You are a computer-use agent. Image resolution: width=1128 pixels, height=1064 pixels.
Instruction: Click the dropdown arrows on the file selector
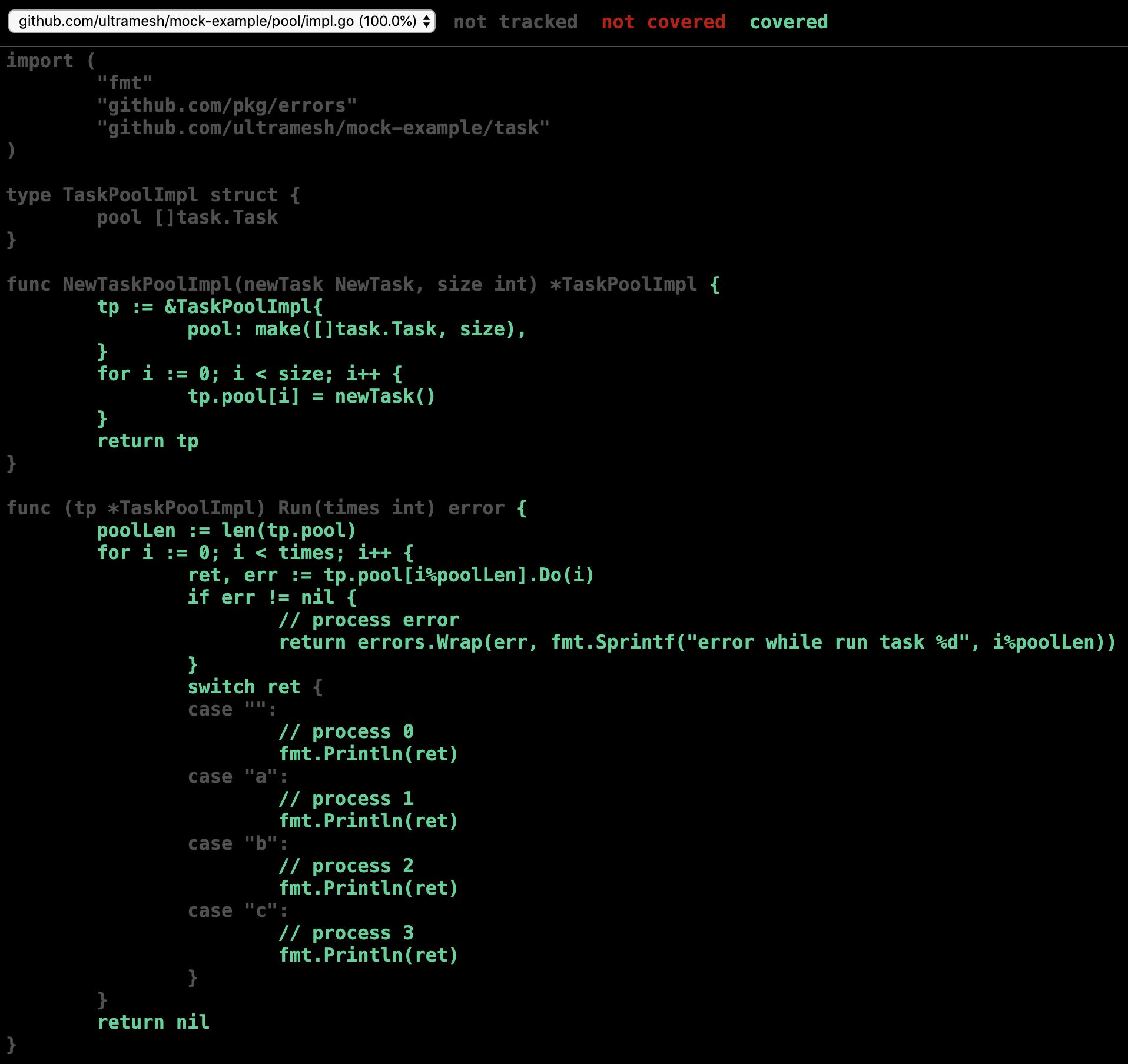click(x=426, y=22)
